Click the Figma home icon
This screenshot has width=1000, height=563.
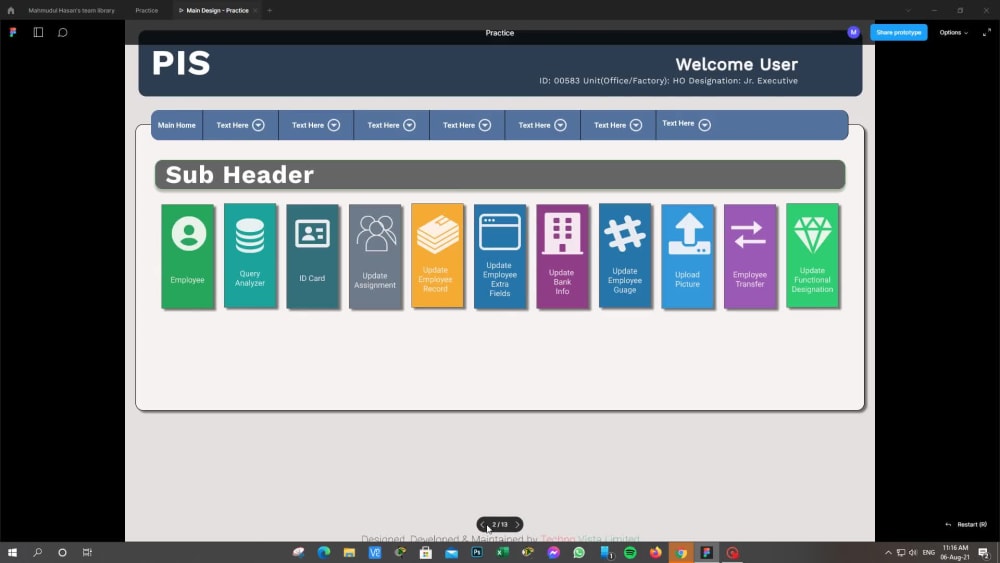pyautogui.click(x=11, y=10)
